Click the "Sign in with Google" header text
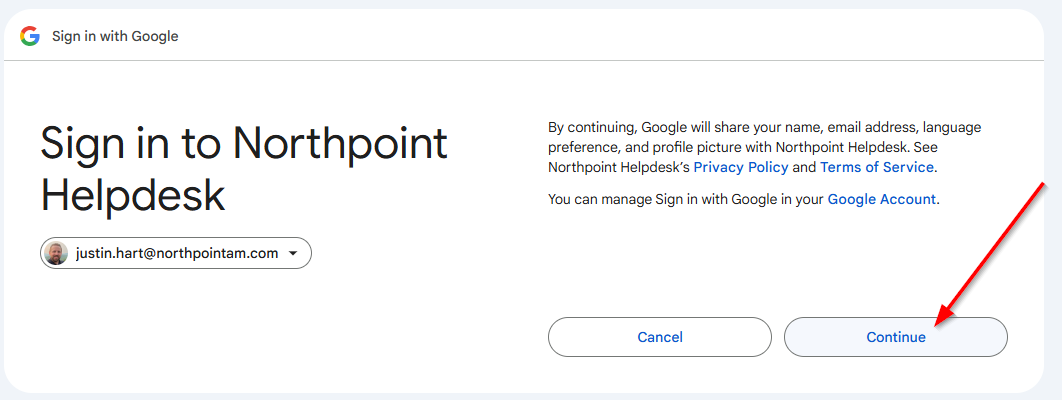This screenshot has height=400, width=1062. click(115, 36)
